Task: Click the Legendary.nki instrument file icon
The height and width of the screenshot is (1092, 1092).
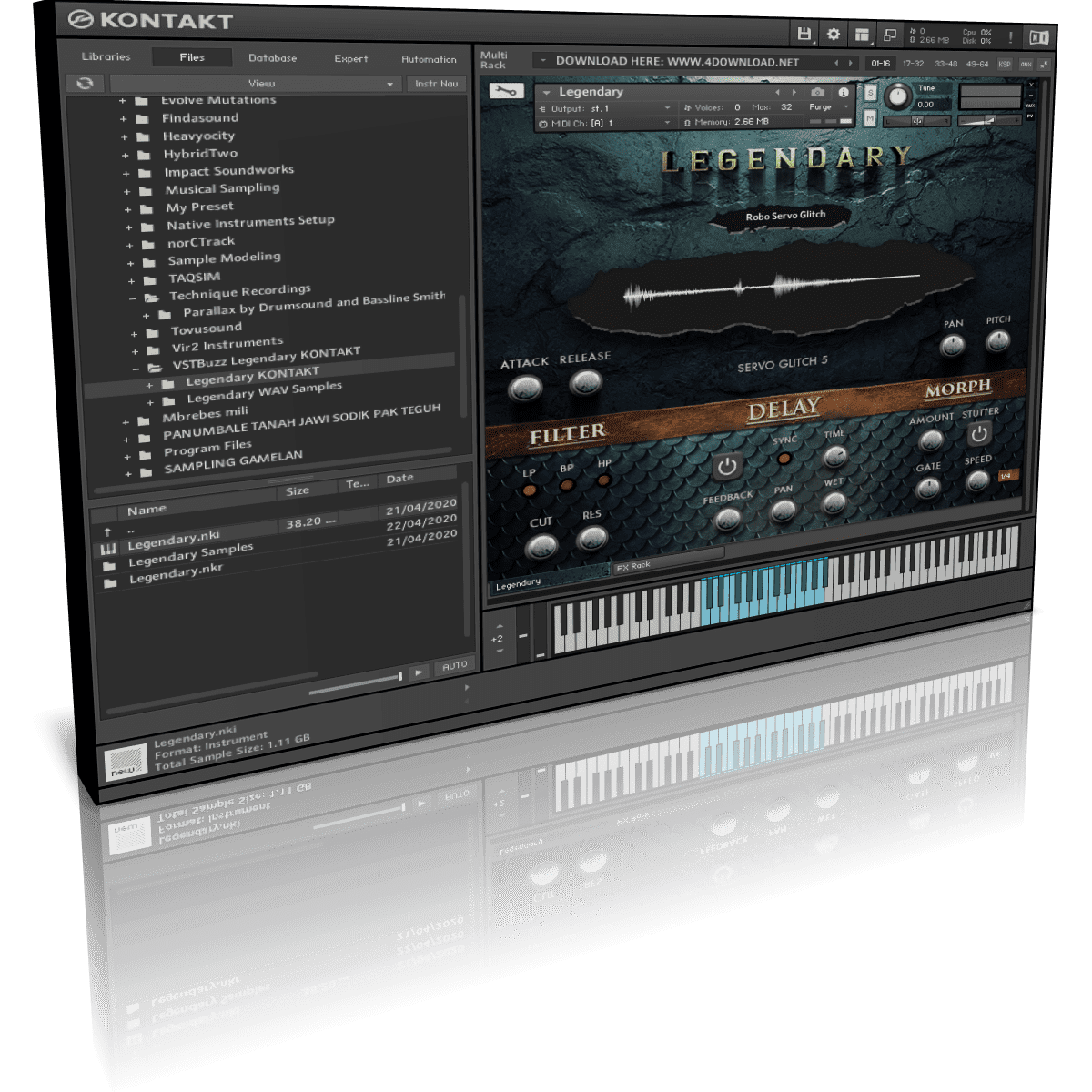Action: [x=108, y=549]
